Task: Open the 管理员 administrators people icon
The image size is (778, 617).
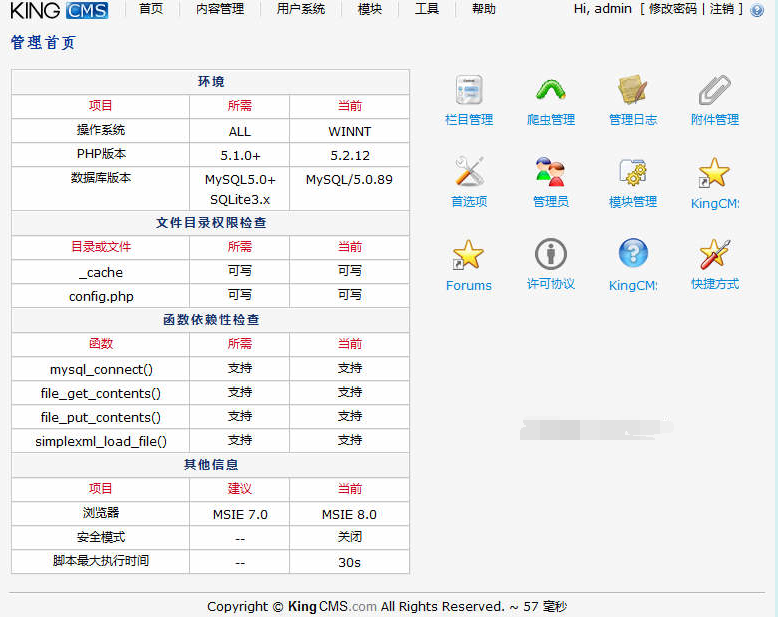Action: 551,172
